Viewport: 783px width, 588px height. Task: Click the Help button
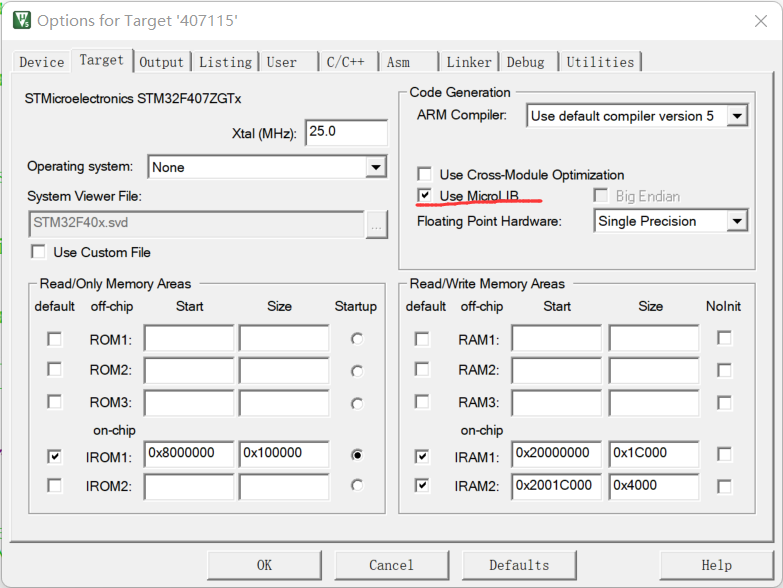coord(717,565)
